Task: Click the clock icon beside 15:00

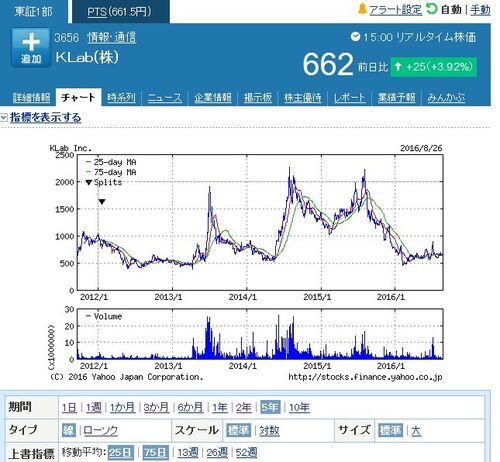Action: tap(355, 36)
